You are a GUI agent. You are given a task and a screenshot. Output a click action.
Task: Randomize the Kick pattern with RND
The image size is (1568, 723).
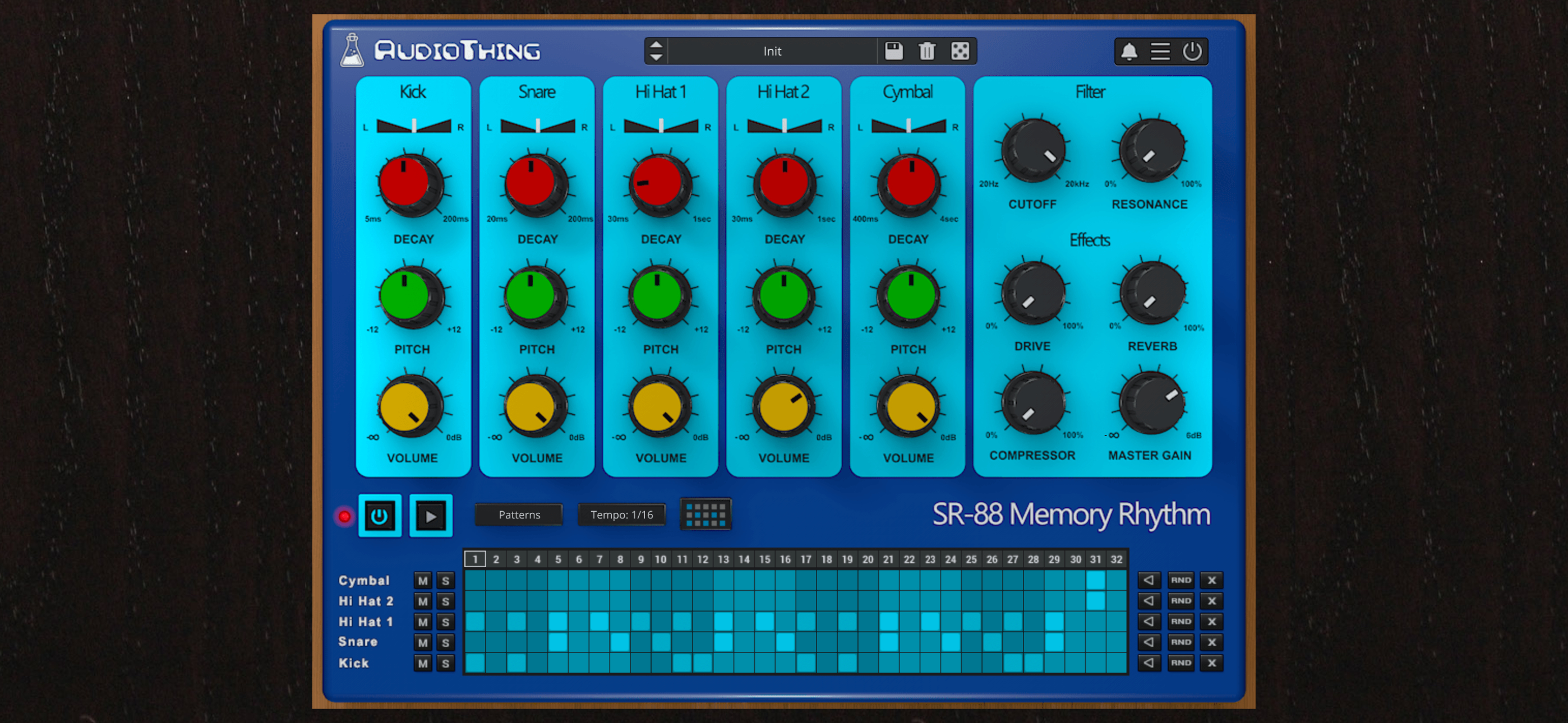1180,662
